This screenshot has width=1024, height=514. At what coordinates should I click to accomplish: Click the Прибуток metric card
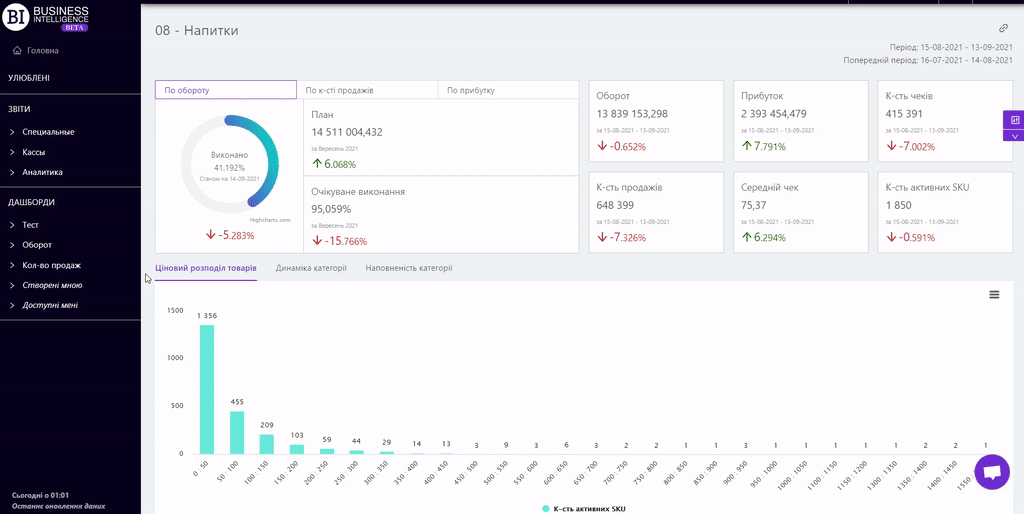[800, 120]
